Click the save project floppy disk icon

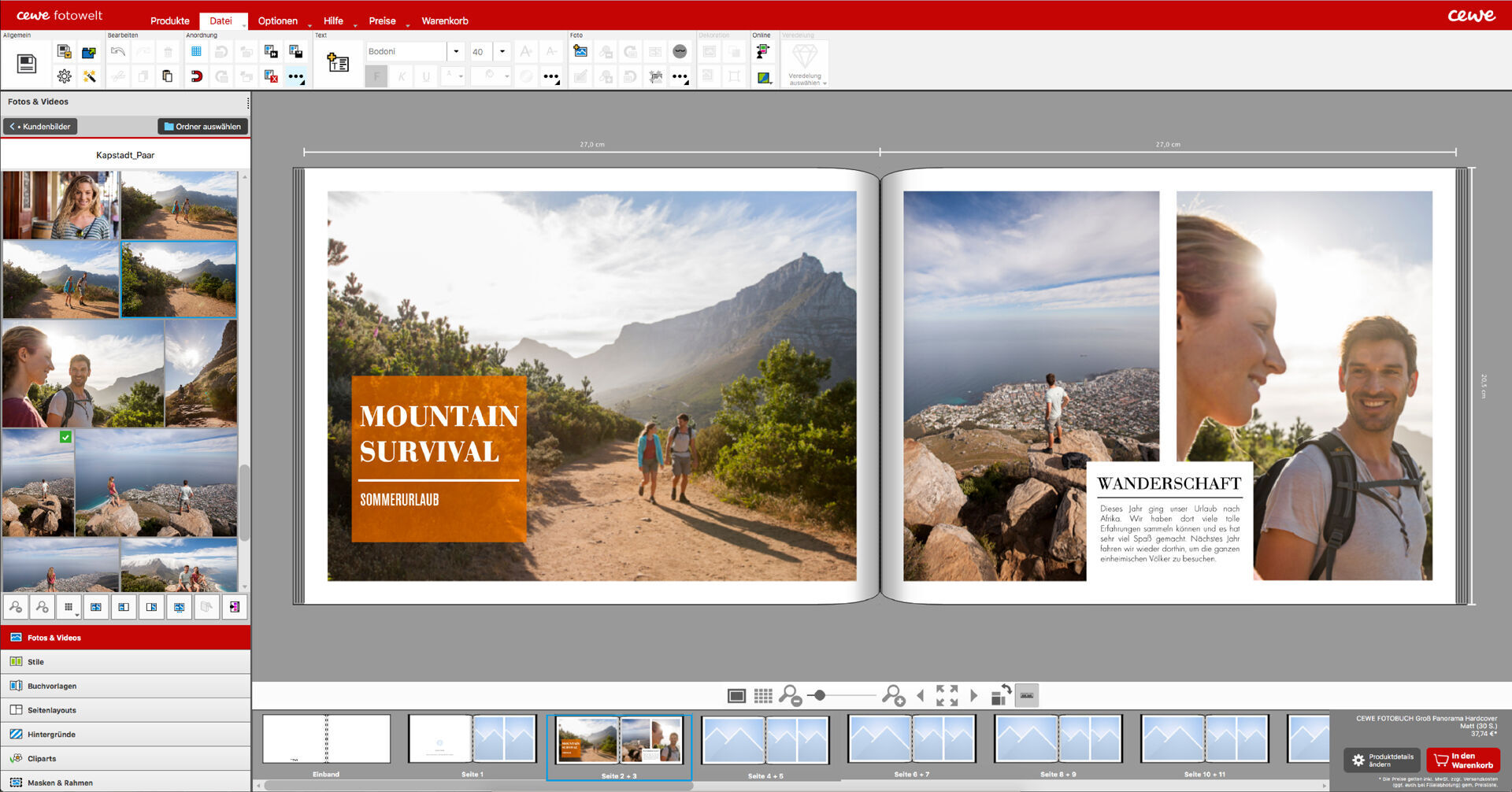tap(27, 63)
